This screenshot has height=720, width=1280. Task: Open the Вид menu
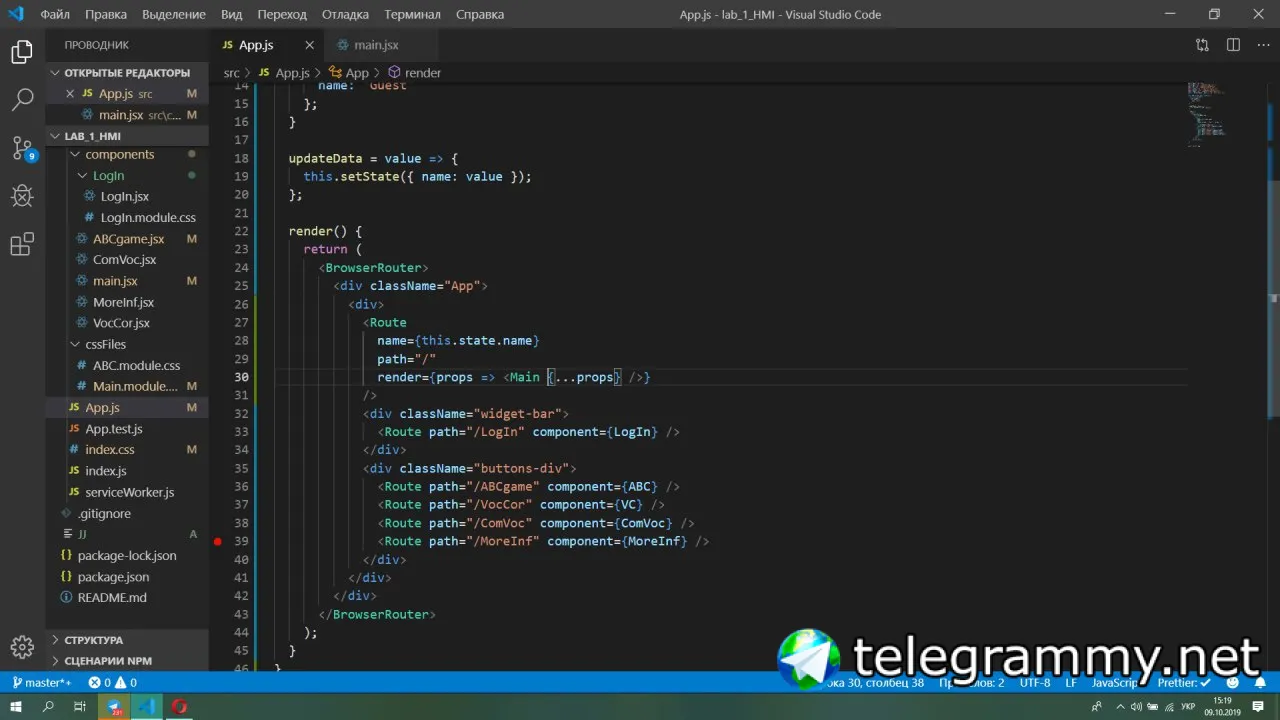click(x=232, y=15)
